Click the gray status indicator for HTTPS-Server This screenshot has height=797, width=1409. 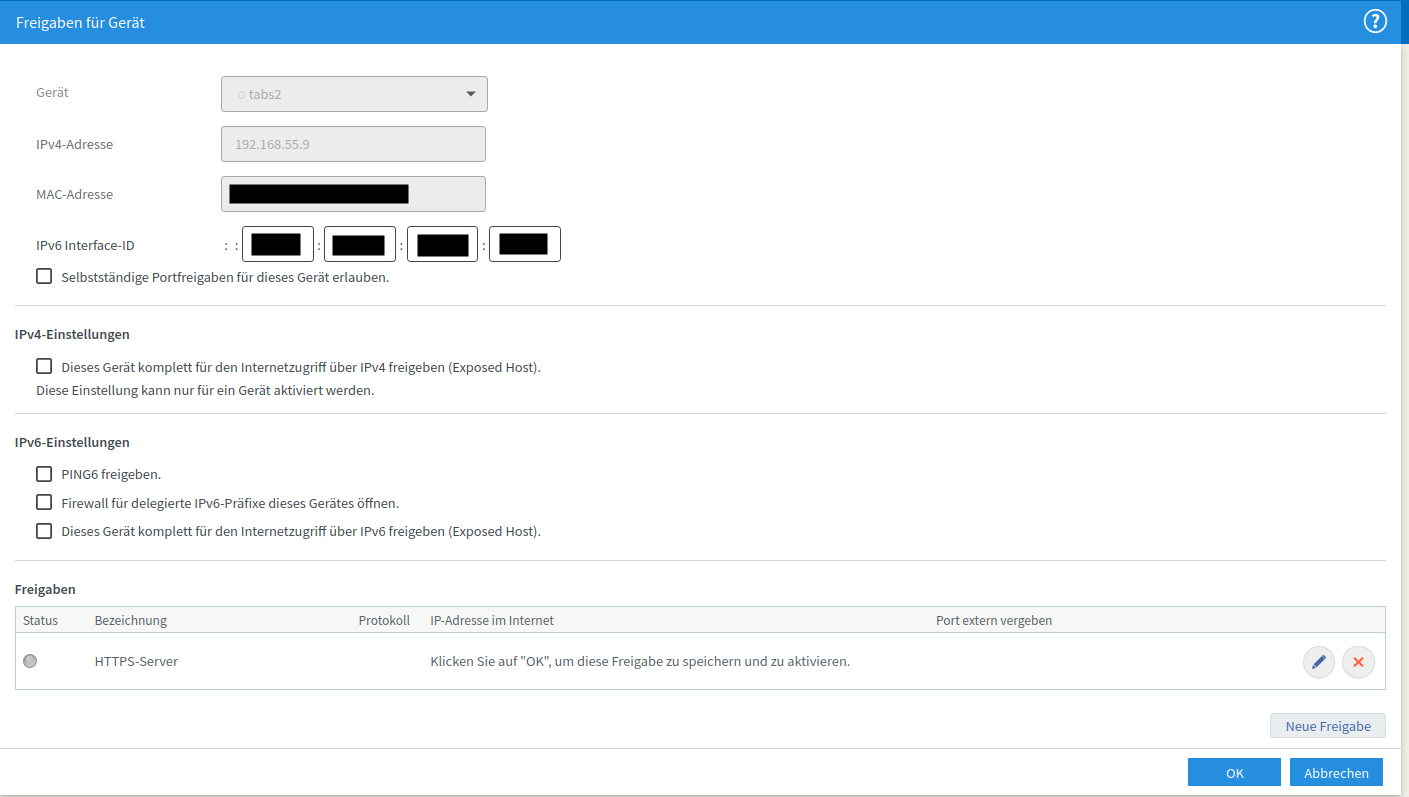pos(30,661)
